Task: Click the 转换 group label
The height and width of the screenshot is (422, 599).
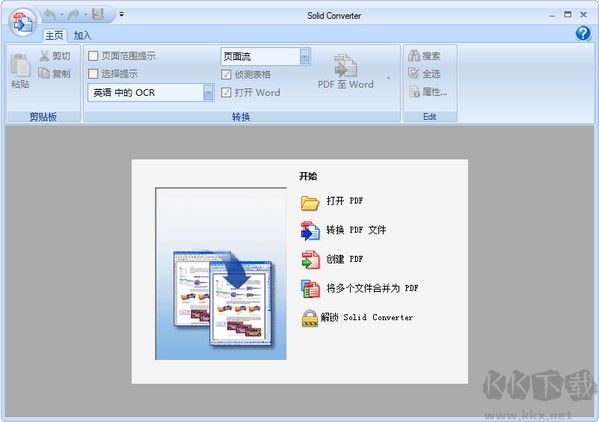Action: click(x=241, y=116)
